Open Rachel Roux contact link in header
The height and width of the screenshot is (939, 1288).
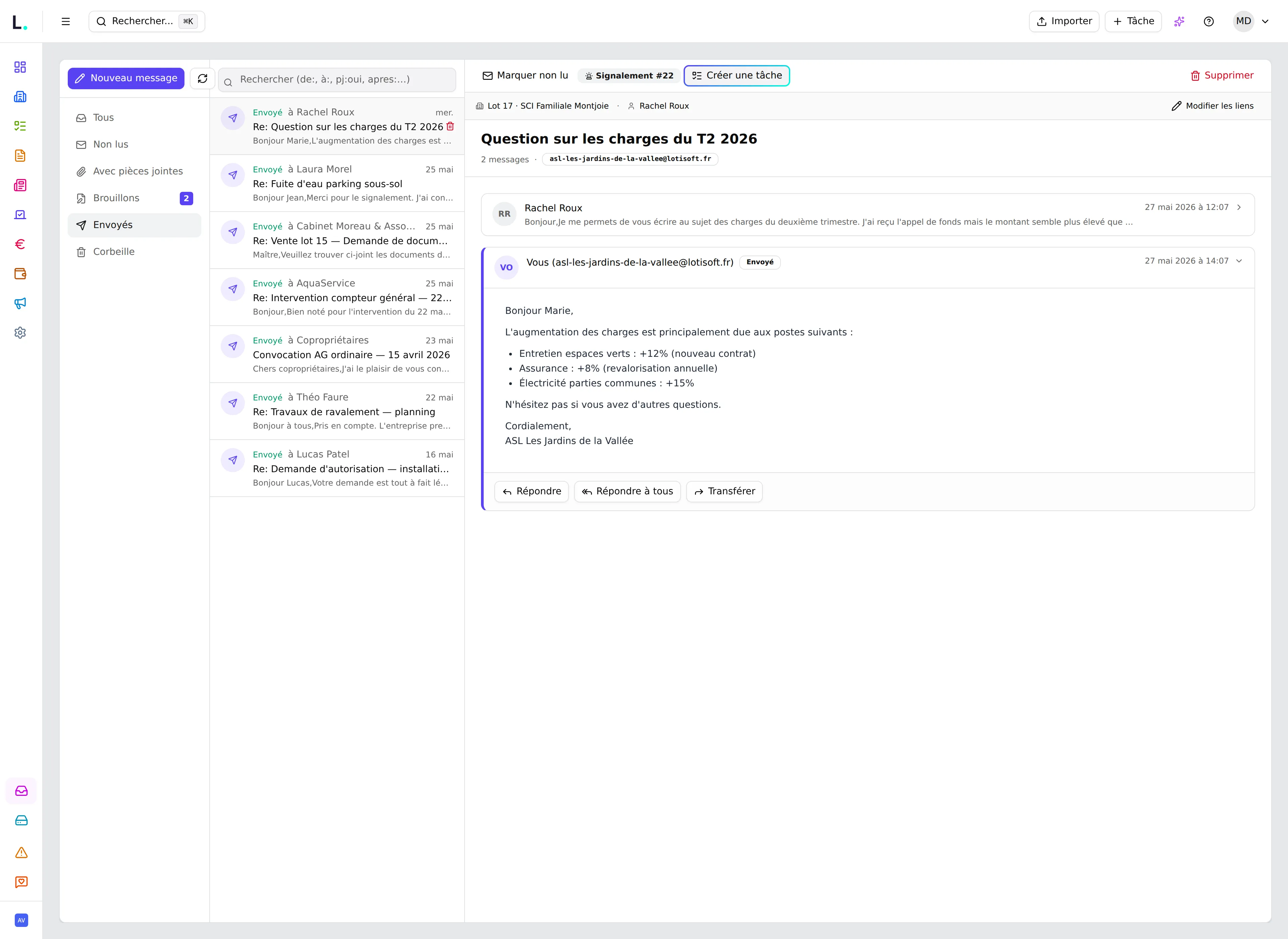(658, 106)
